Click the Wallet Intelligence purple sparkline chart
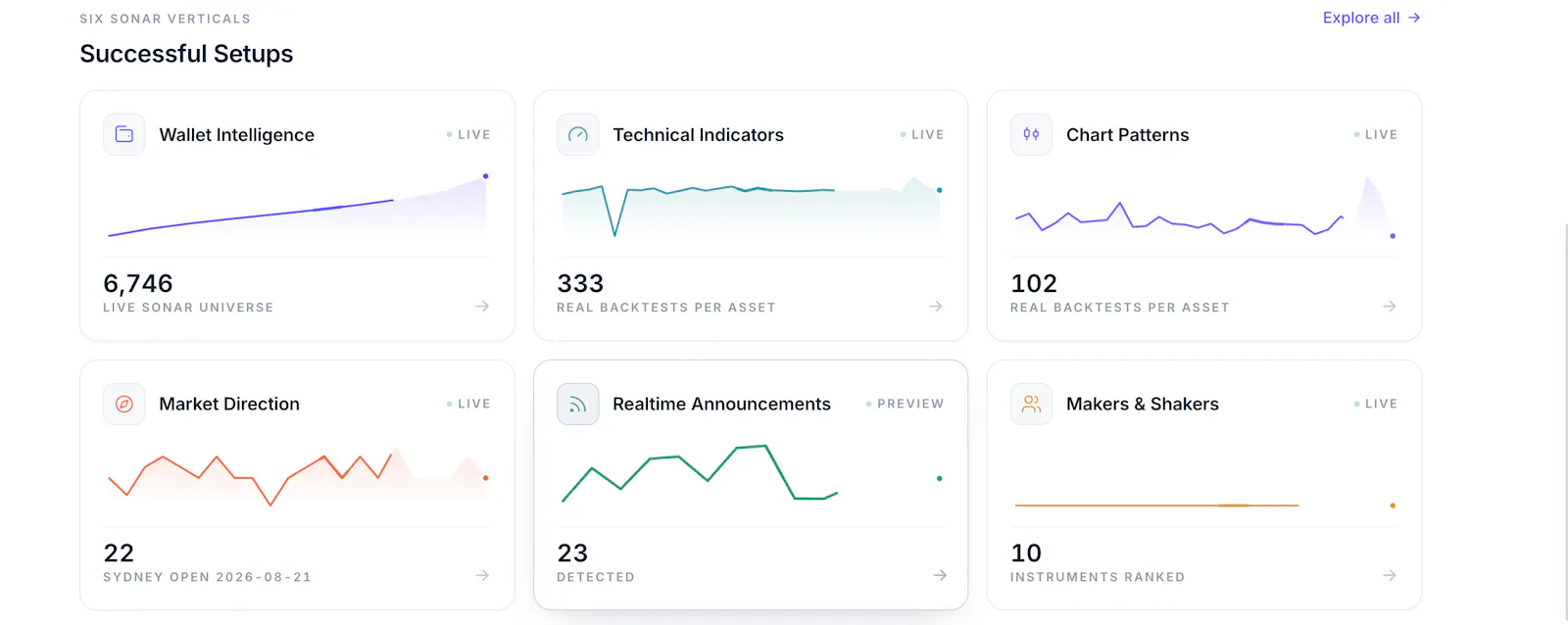Viewport: 1568px width, 625px height. coord(298,206)
